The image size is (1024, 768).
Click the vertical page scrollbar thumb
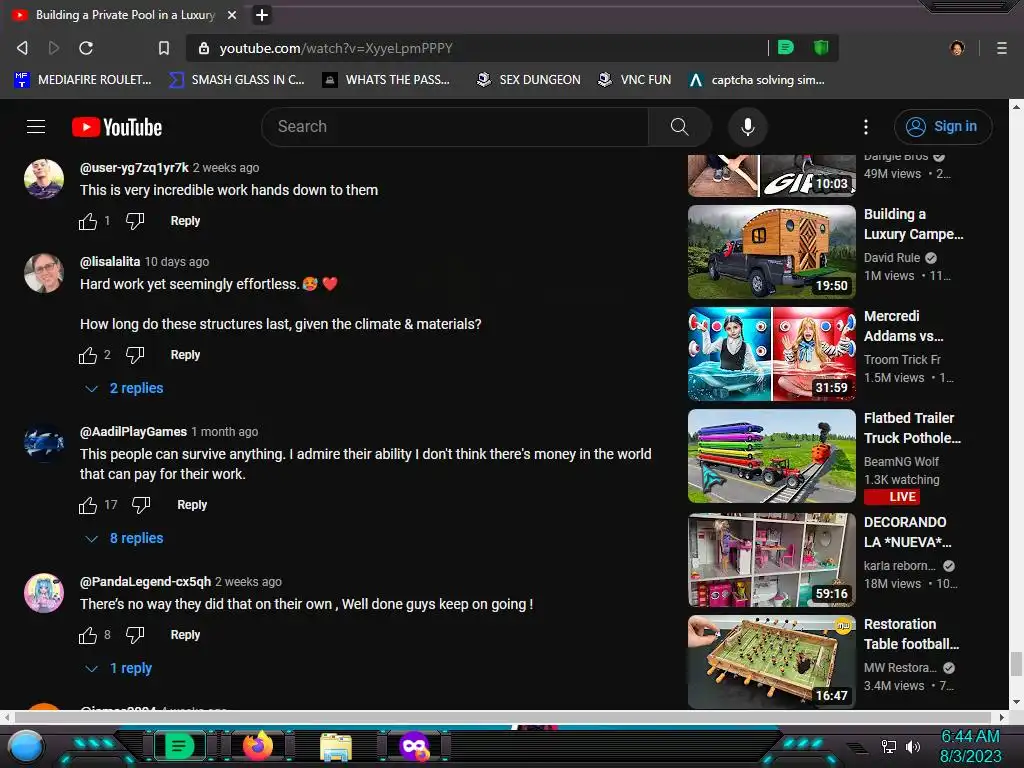1016,664
